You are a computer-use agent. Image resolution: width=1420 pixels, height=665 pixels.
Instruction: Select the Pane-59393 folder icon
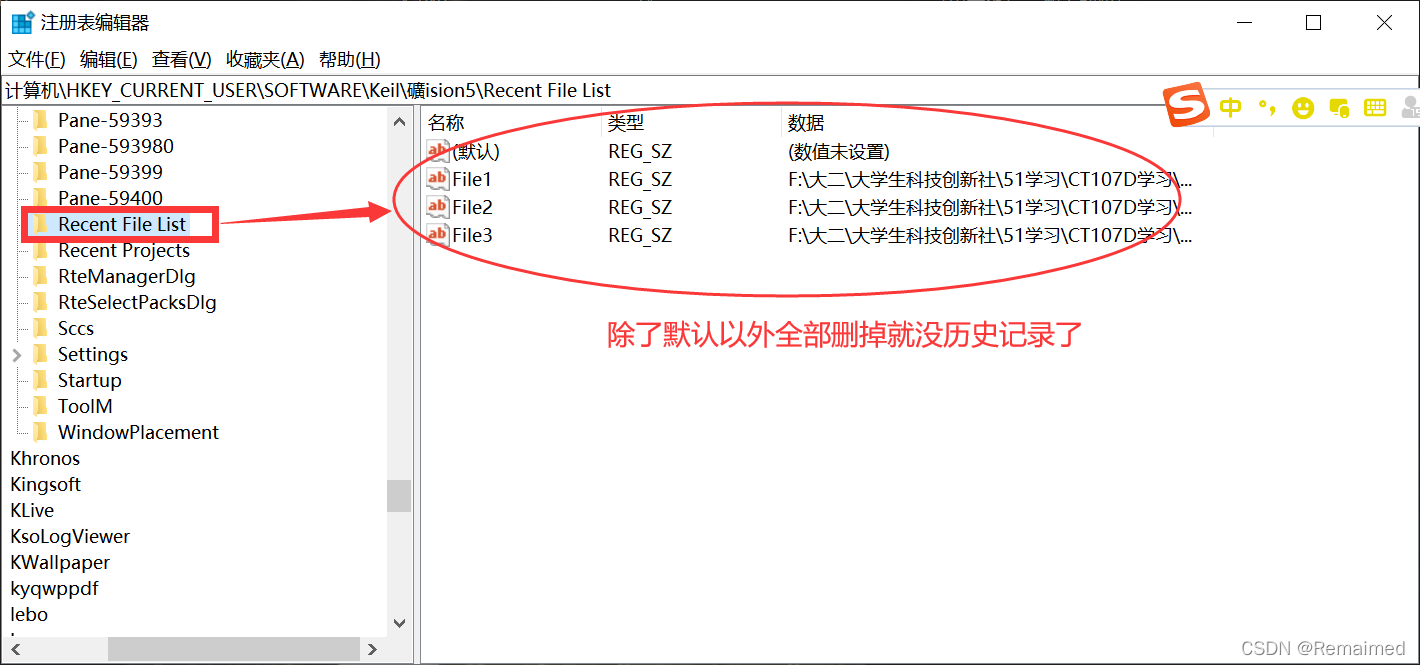pos(41,120)
